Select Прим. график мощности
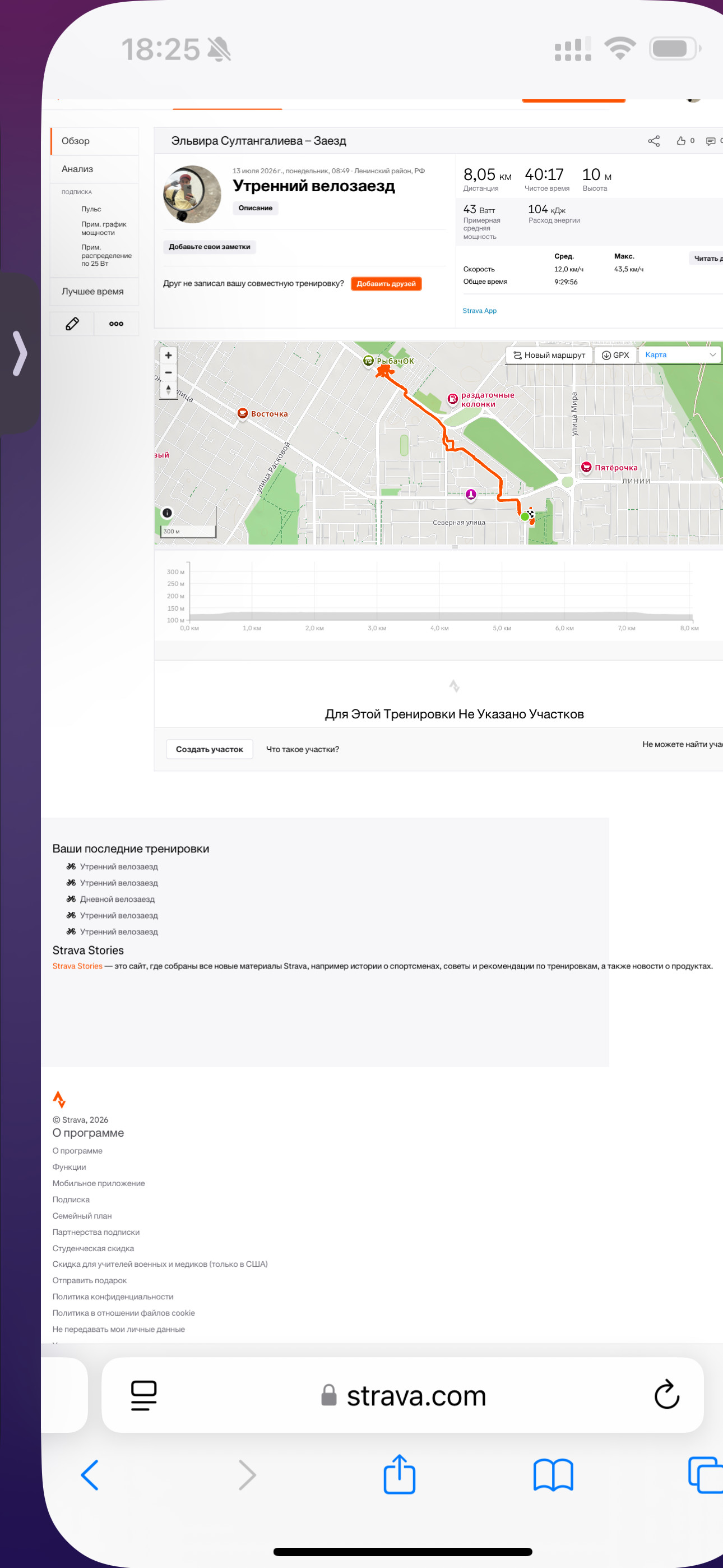 pyautogui.click(x=104, y=228)
